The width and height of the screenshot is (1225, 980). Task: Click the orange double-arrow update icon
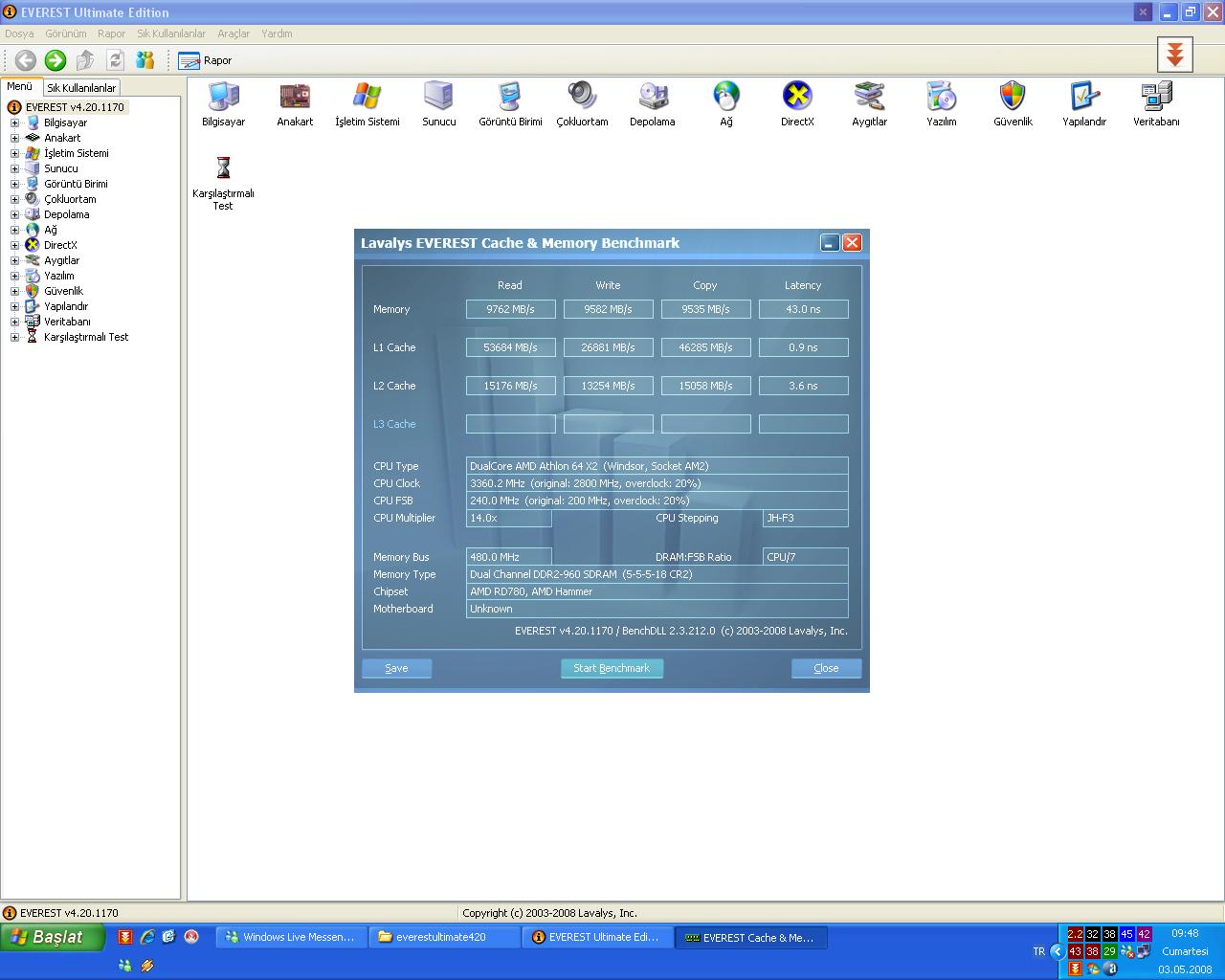tap(1175, 56)
